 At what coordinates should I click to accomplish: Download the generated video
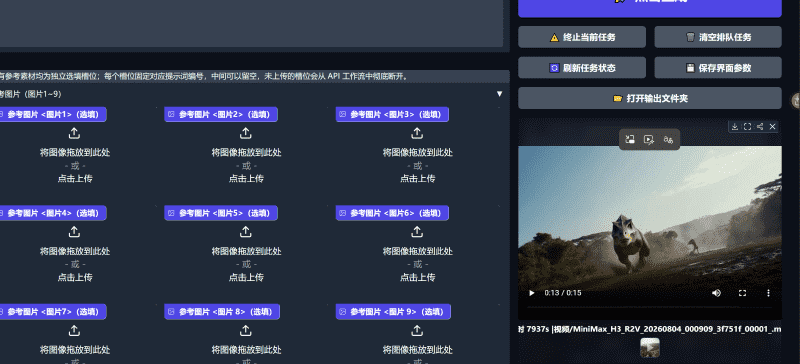(735, 127)
